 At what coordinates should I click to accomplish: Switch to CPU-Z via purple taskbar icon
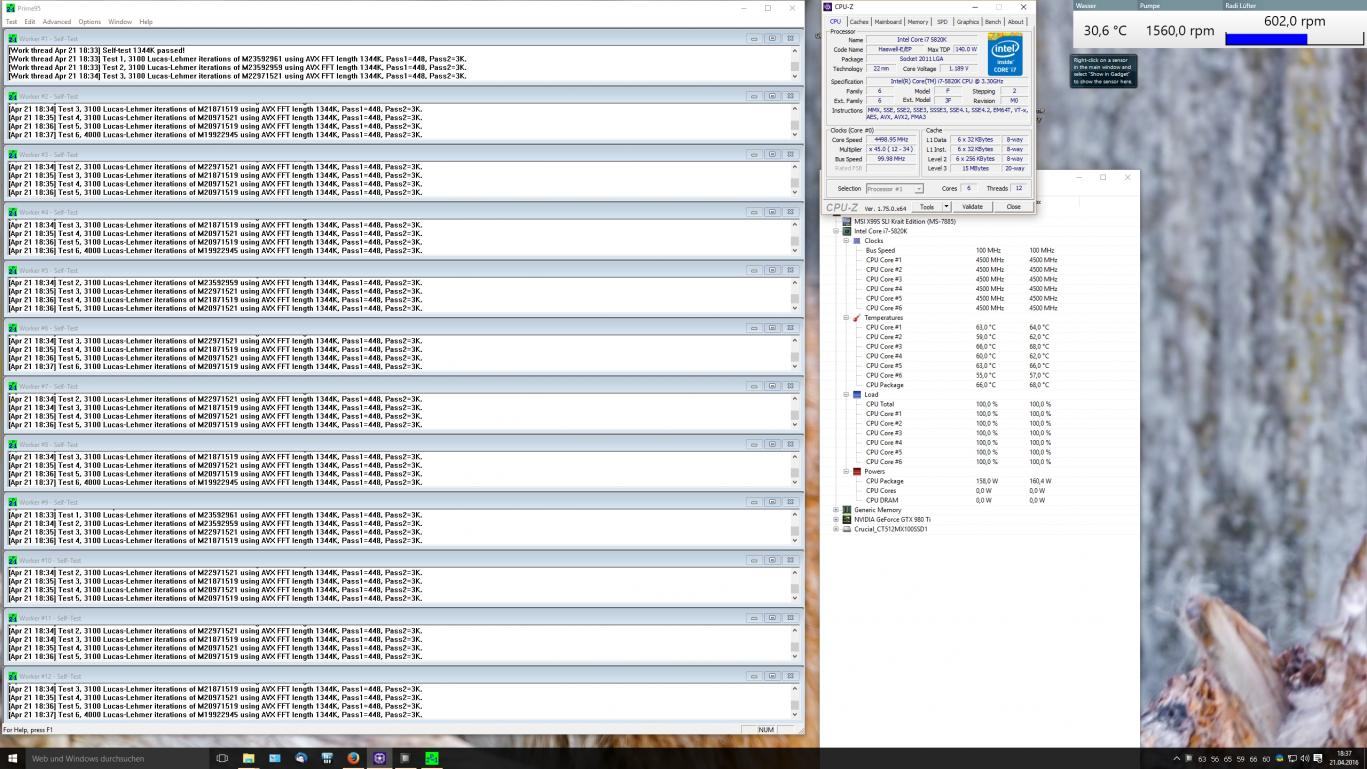pos(380,758)
